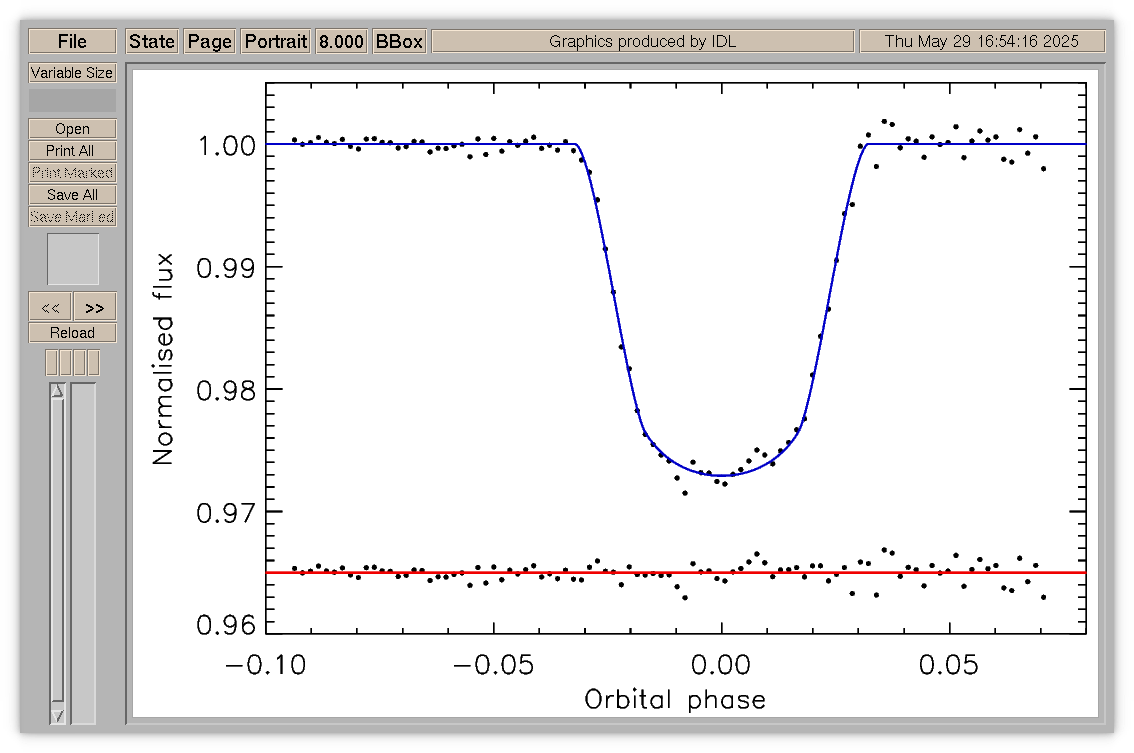Click the Reload button
This screenshot has height=753, width=1134.
coord(72,333)
